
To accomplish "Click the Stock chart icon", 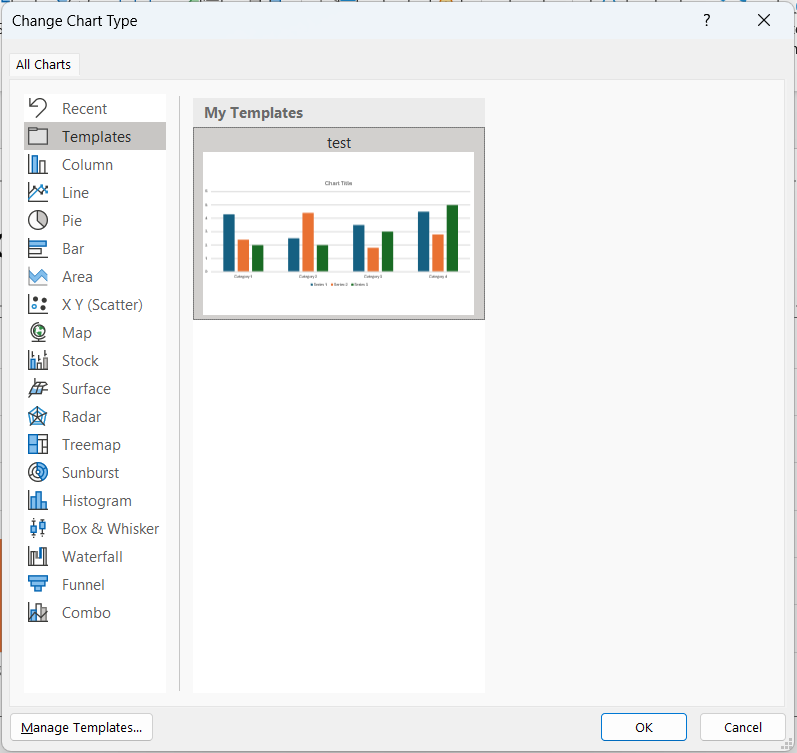I will 38,360.
